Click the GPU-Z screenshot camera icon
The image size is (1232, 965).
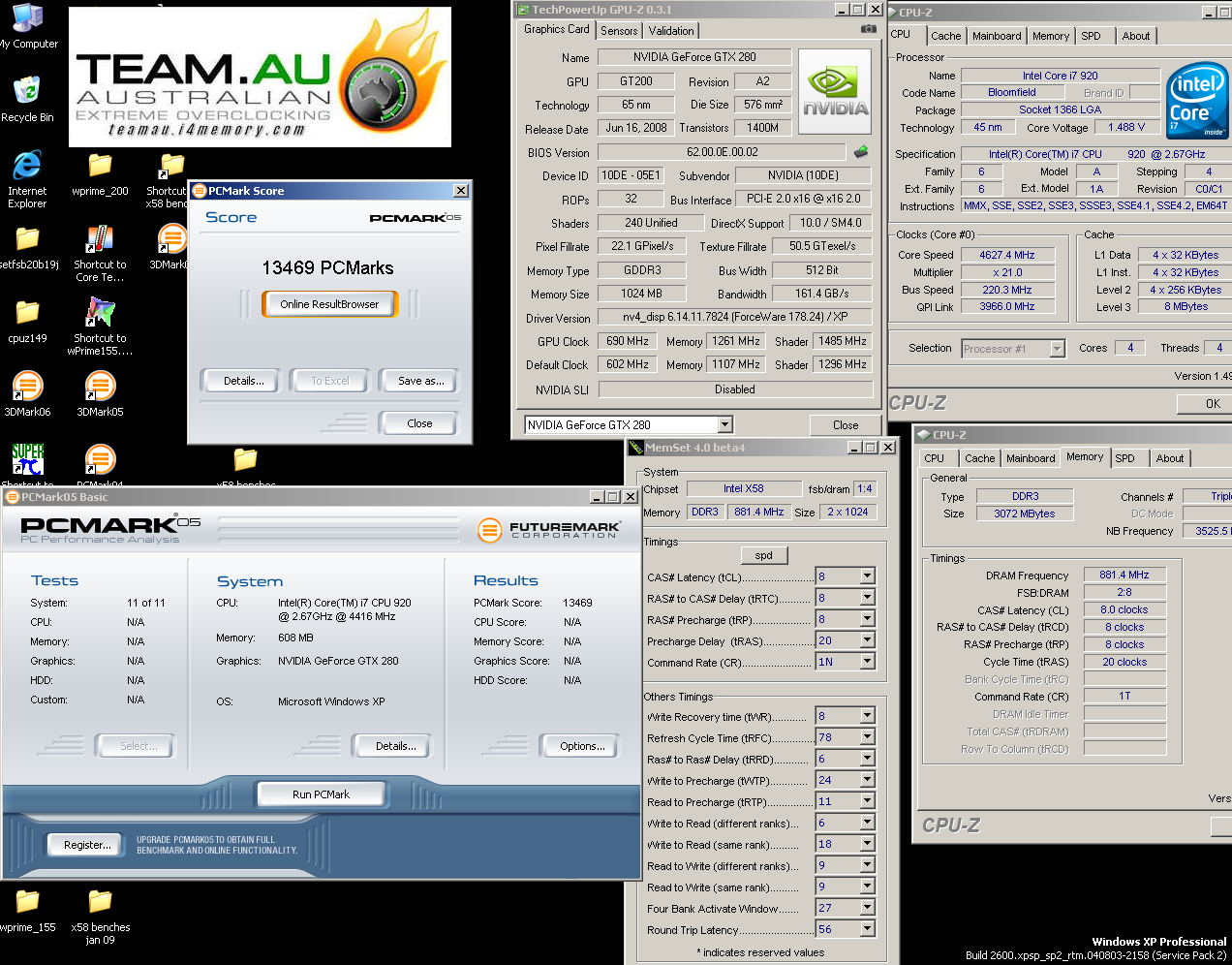click(x=868, y=29)
